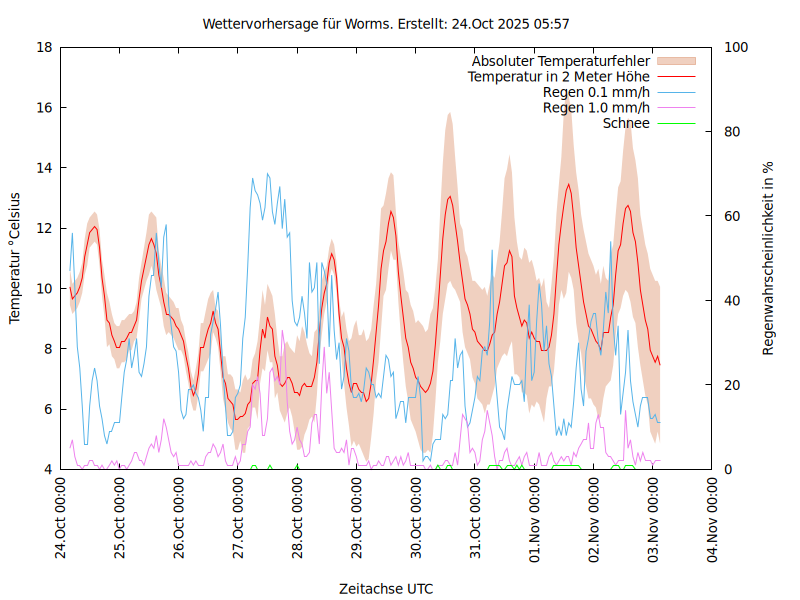
Task: Select the 60 tick on probability axis
Action: pos(731,216)
